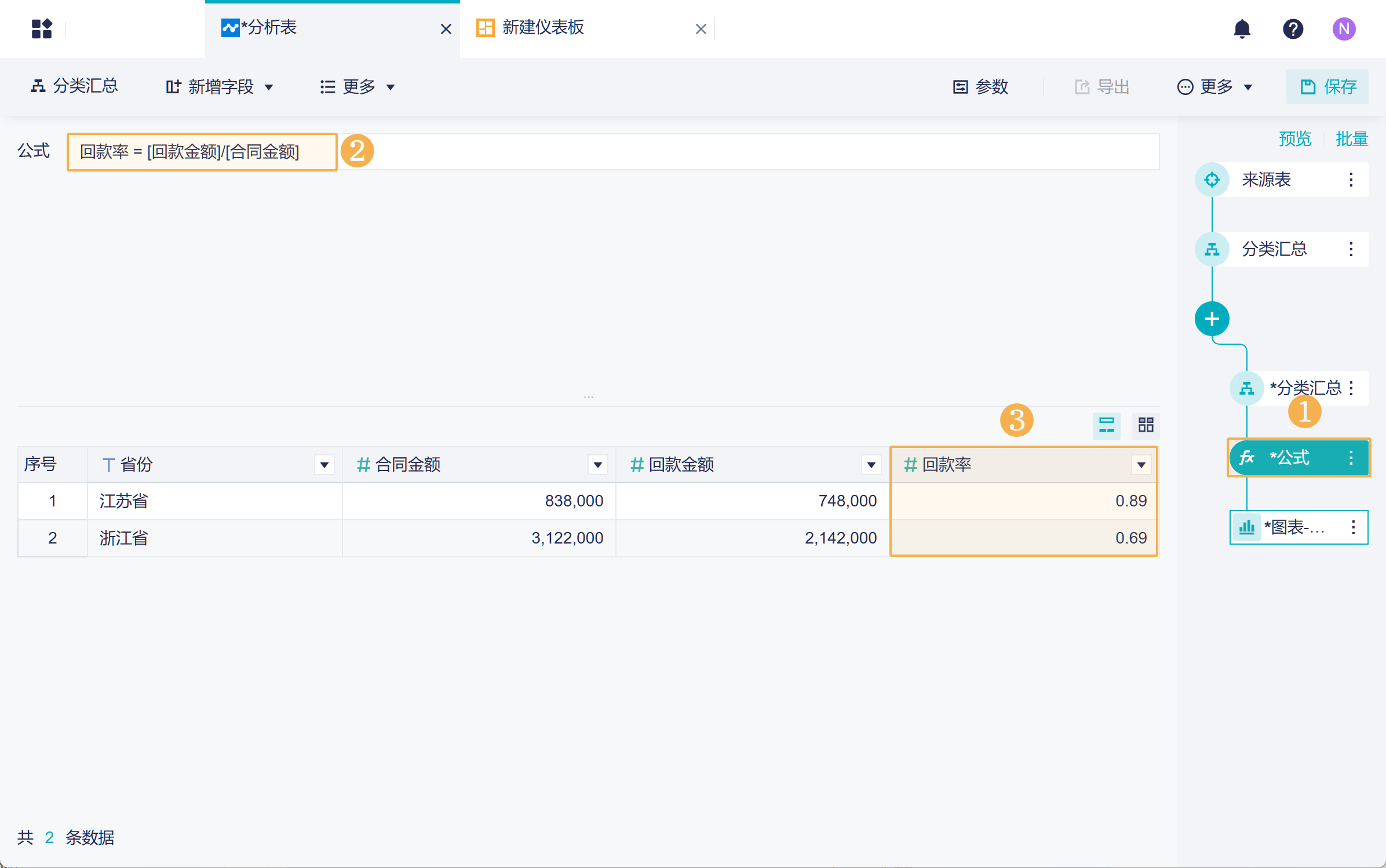
Task: Click the plus add-step node button
Action: tap(1212, 319)
